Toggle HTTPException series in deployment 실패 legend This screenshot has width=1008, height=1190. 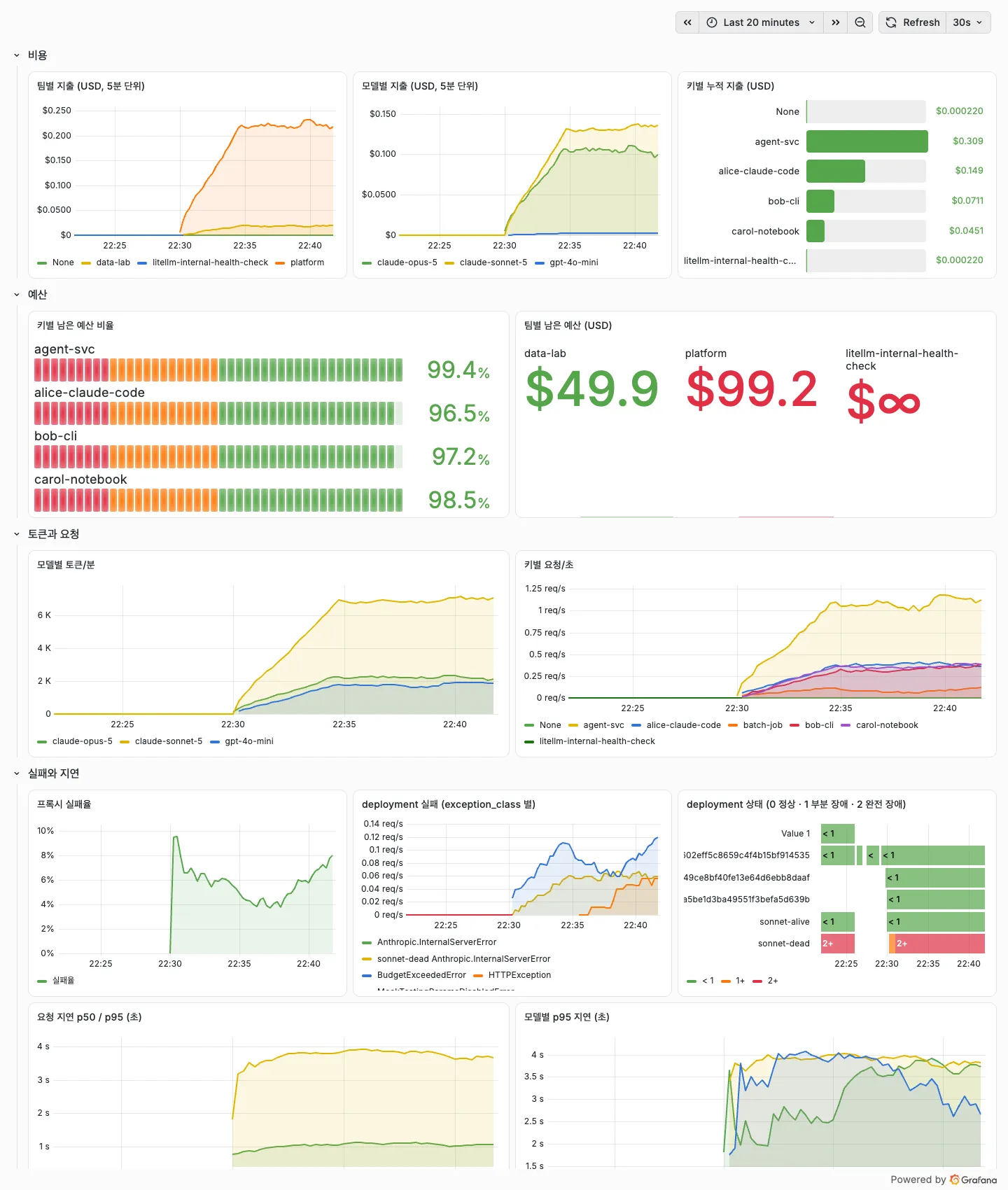(x=519, y=975)
